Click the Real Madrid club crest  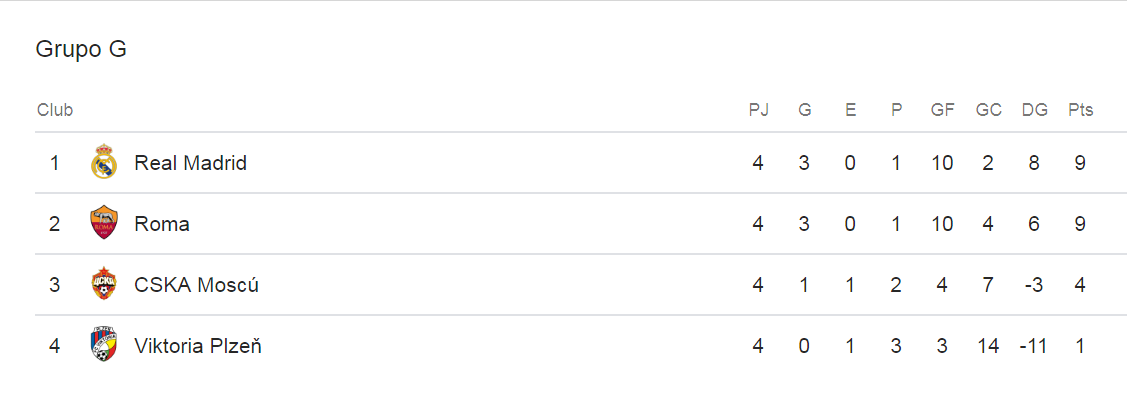coord(104,162)
